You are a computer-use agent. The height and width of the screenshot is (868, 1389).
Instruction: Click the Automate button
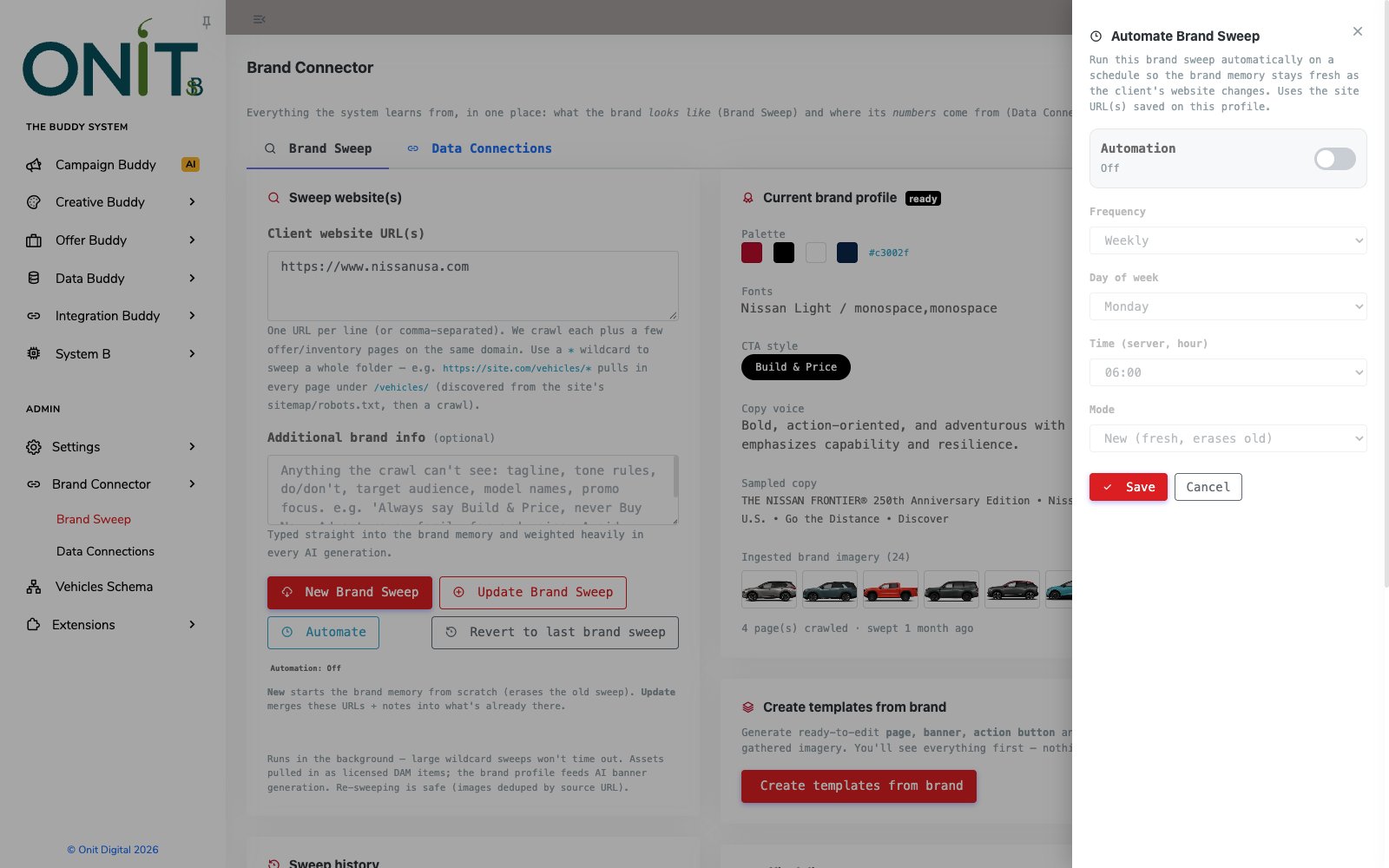click(x=323, y=633)
